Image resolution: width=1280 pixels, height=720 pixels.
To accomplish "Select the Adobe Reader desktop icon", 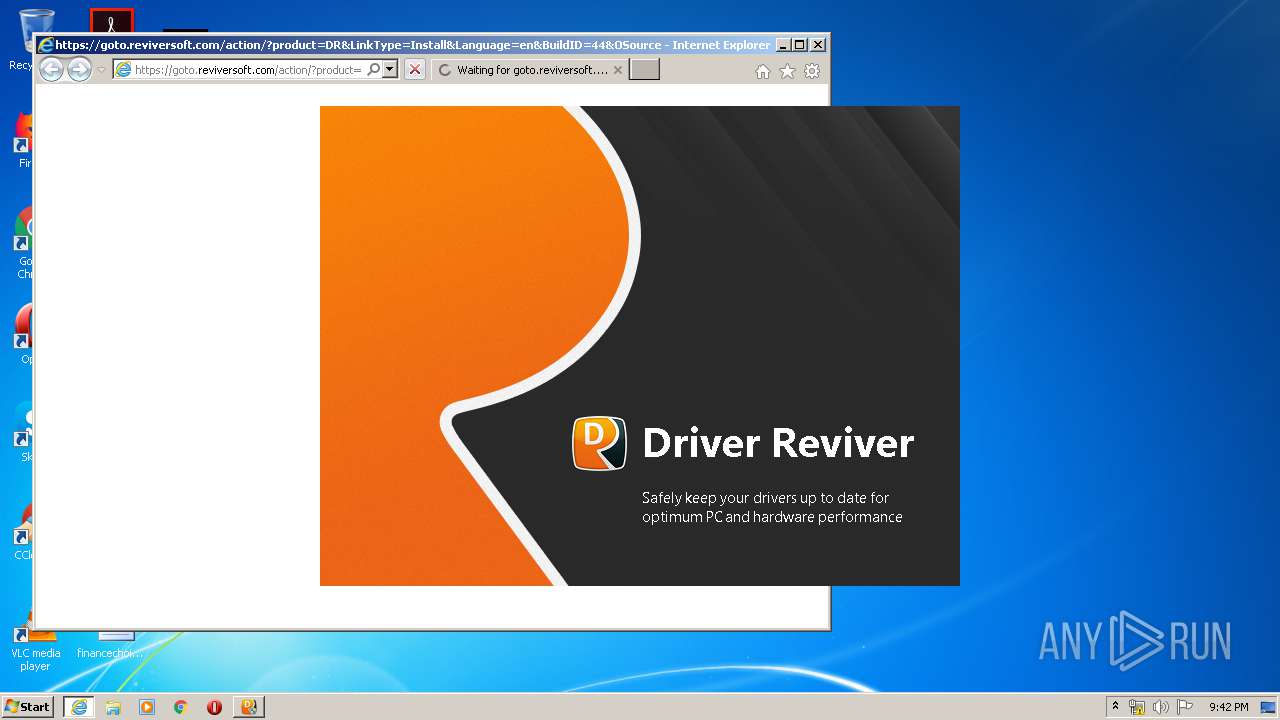I will pyautogui.click(x=111, y=21).
